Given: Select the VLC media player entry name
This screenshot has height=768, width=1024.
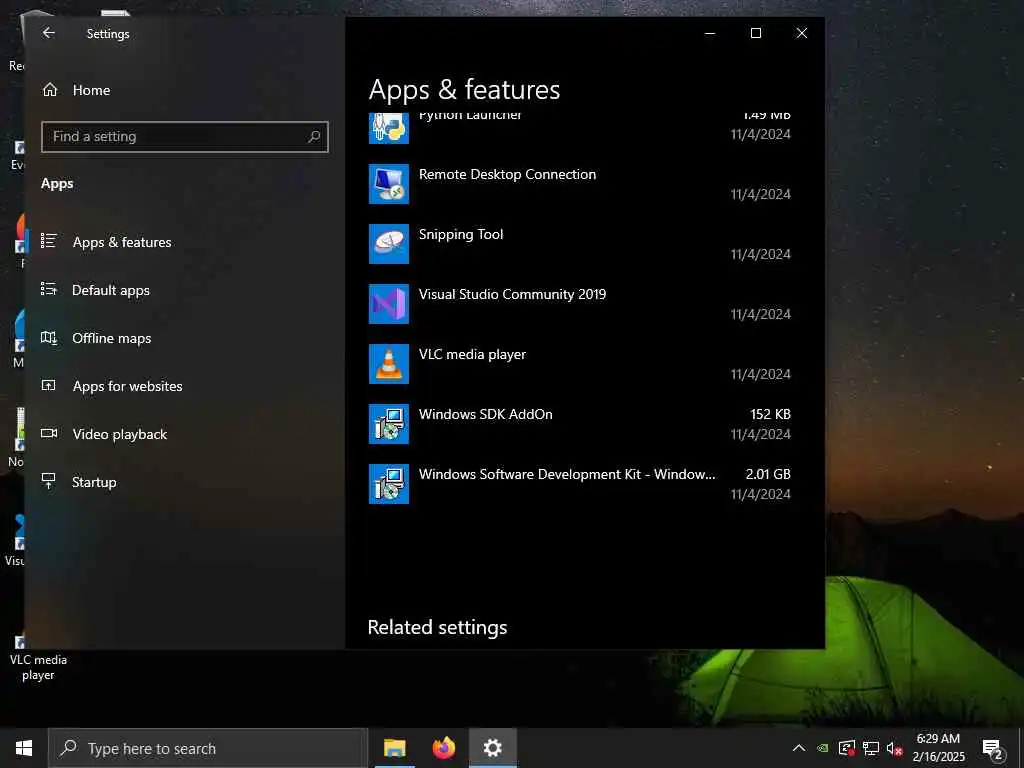Looking at the screenshot, I should (x=472, y=354).
